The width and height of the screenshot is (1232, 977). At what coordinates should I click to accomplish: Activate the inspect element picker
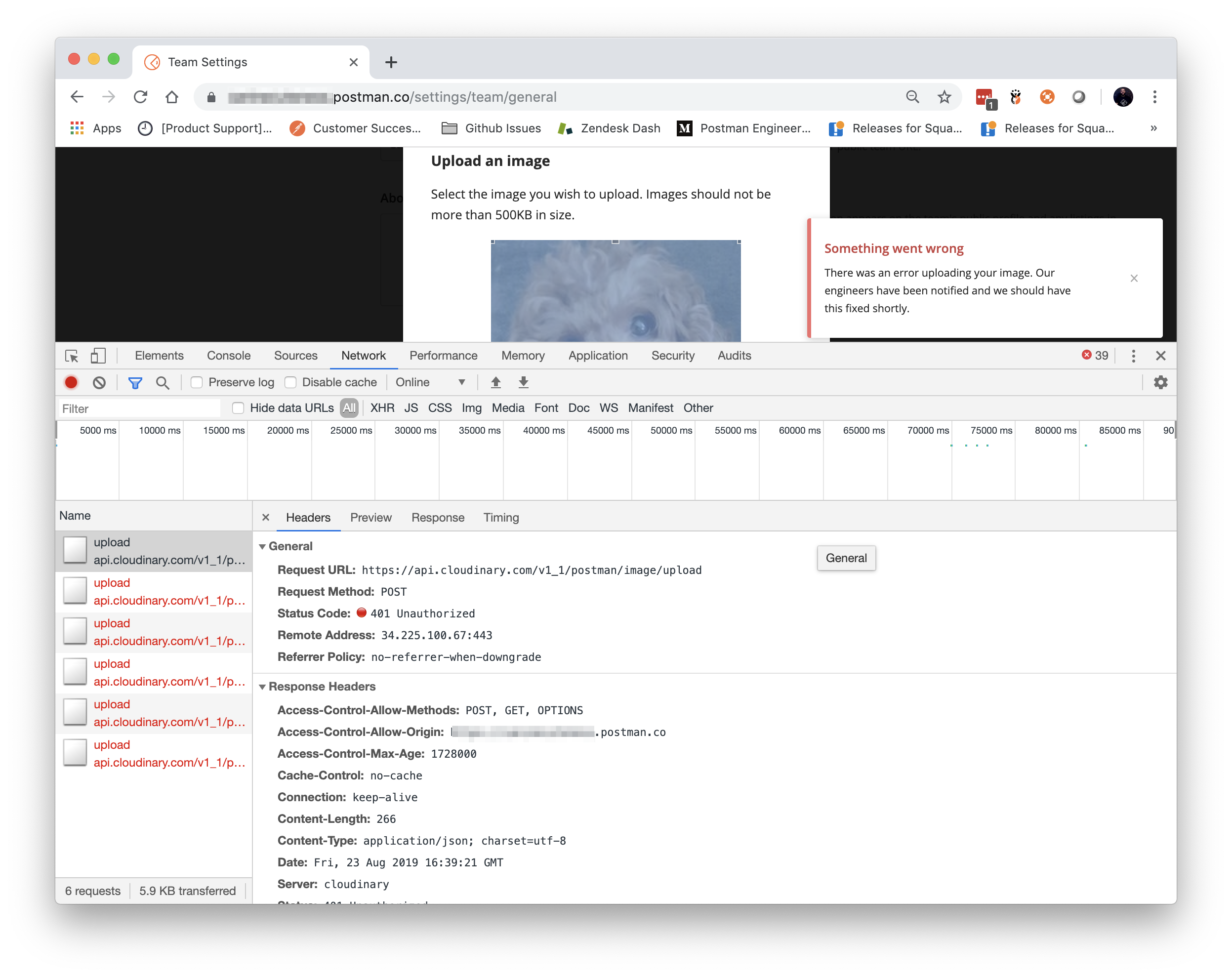[x=72, y=355]
